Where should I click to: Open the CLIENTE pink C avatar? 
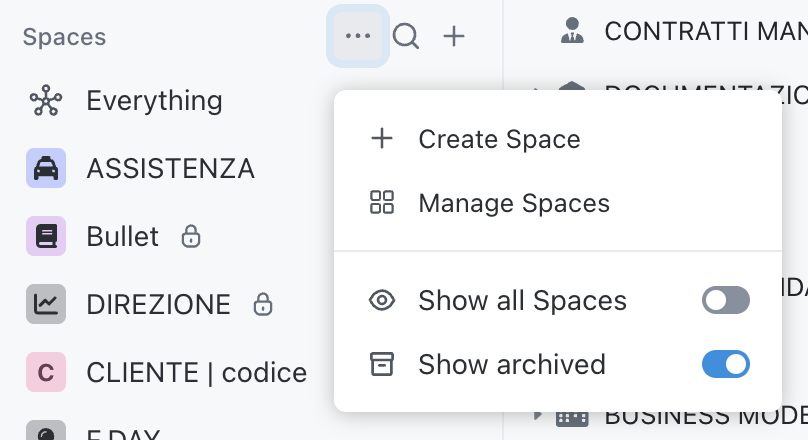[x=46, y=373]
